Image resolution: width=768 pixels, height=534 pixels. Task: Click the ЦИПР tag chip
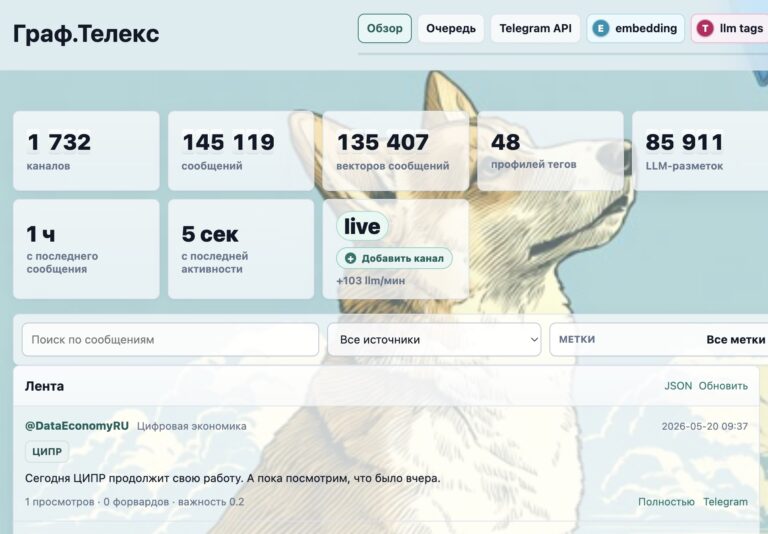[47, 452]
